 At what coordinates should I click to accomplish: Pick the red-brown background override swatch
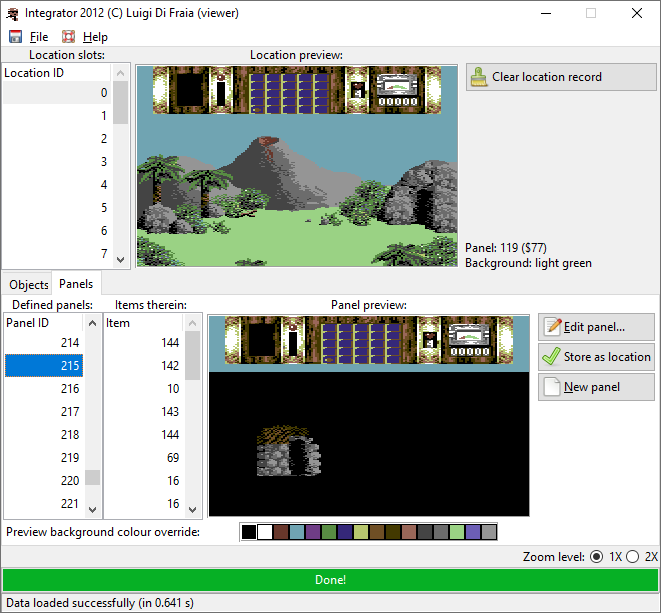coord(281,532)
